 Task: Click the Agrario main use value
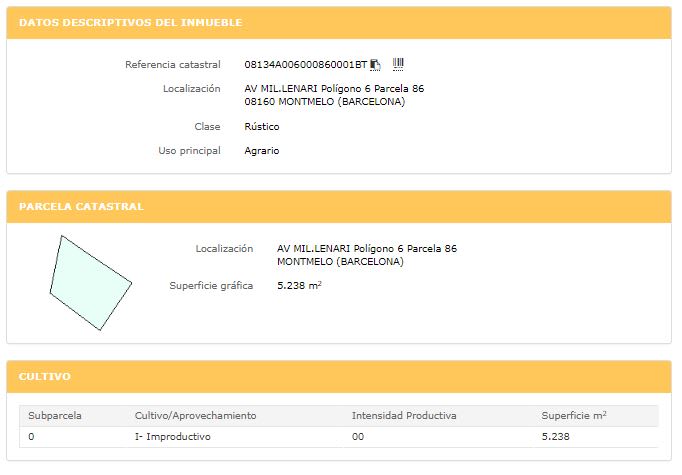pyautogui.click(x=262, y=151)
